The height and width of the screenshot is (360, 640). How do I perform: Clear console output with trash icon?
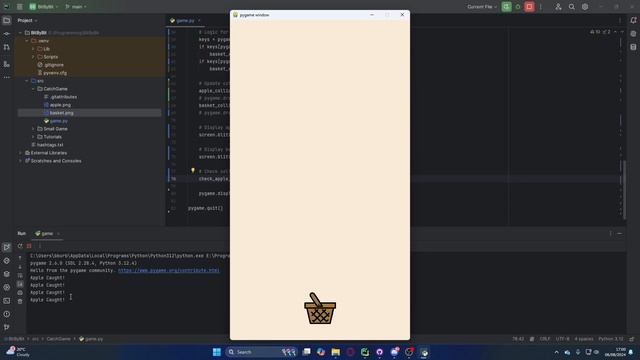point(20,301)
